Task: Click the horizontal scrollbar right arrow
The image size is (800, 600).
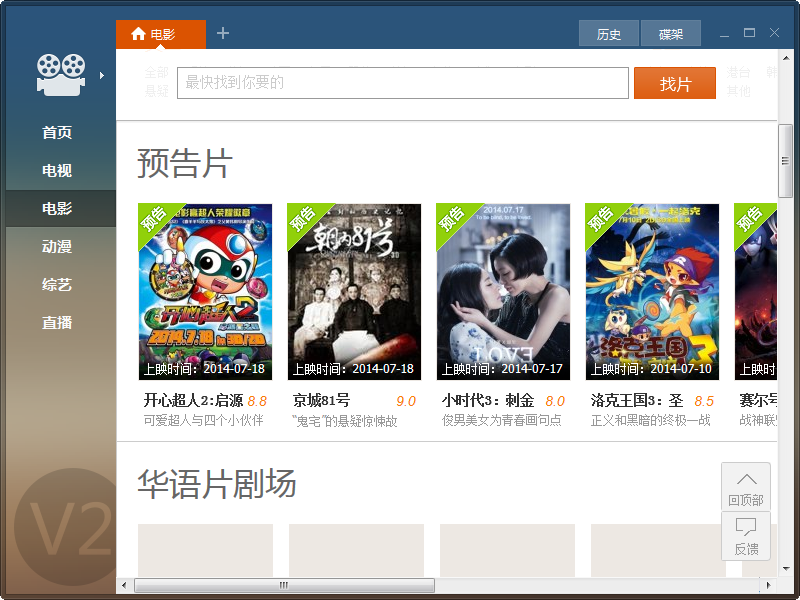Action: point(768,585)
